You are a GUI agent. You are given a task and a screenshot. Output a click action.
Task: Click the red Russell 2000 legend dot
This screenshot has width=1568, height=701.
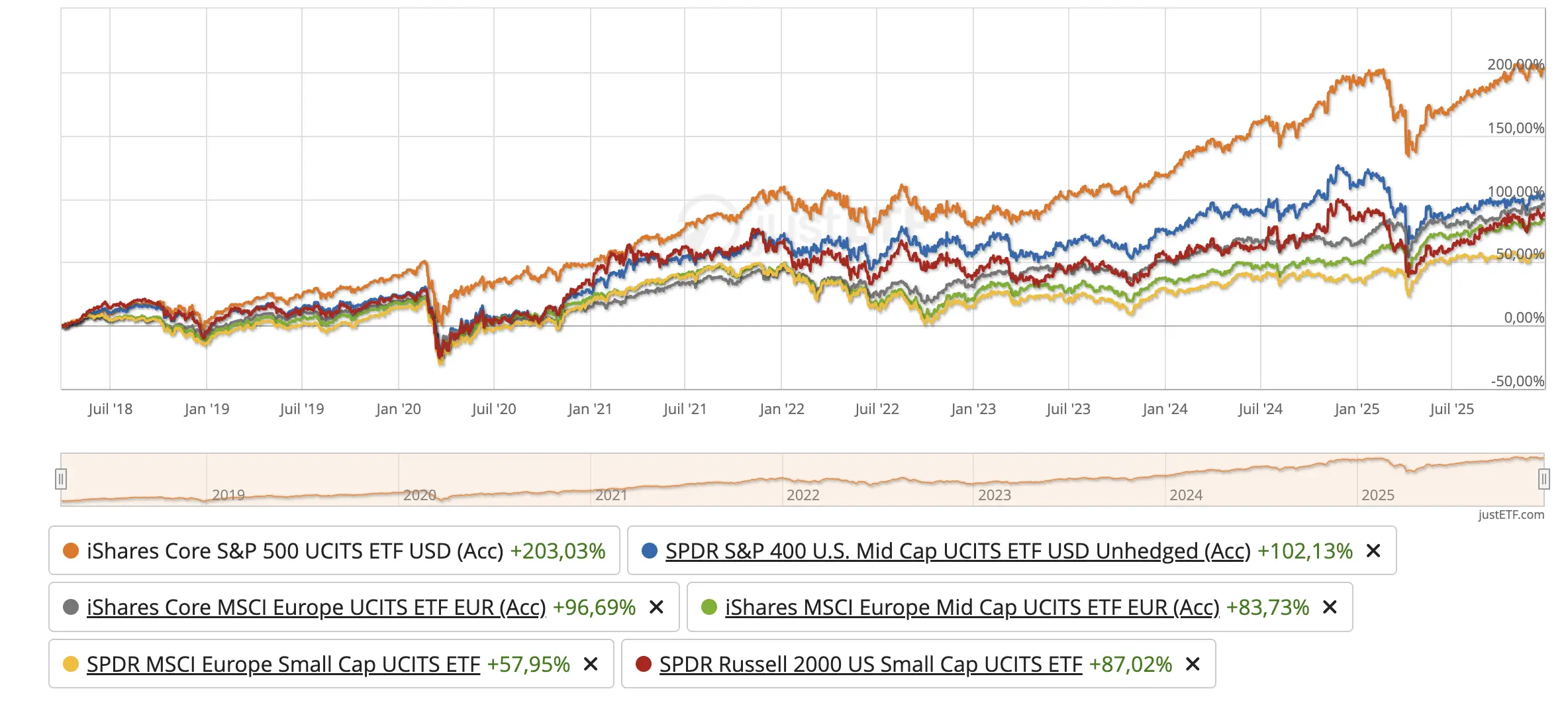(644, 664)
